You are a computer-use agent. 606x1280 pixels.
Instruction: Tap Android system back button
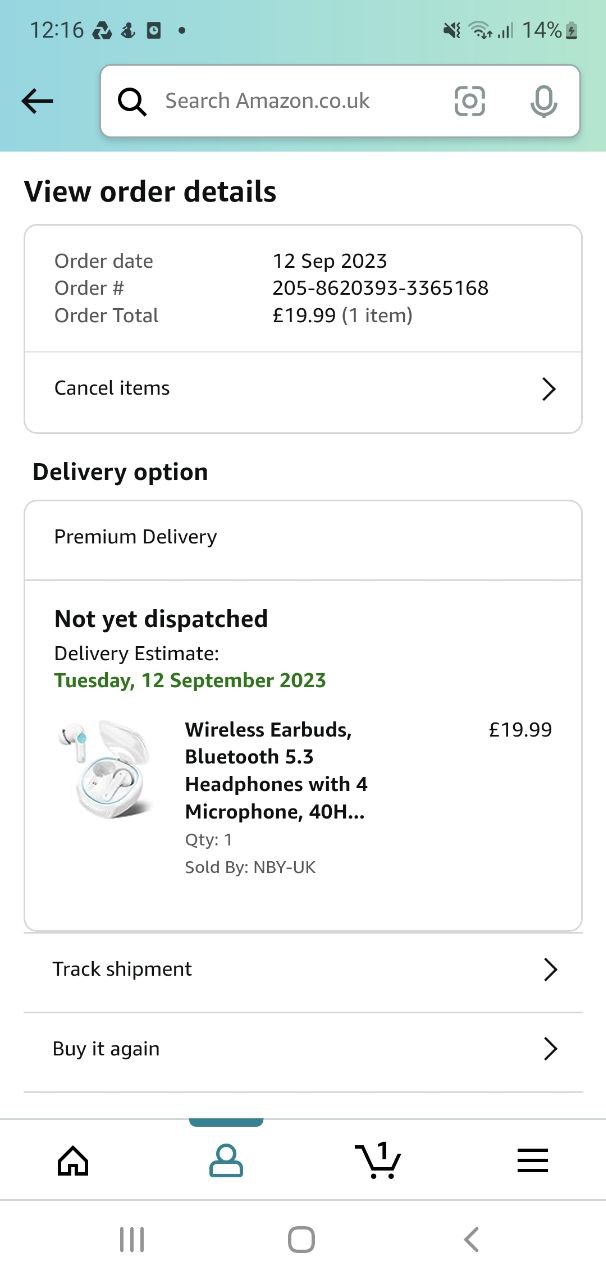[471, 1240]
